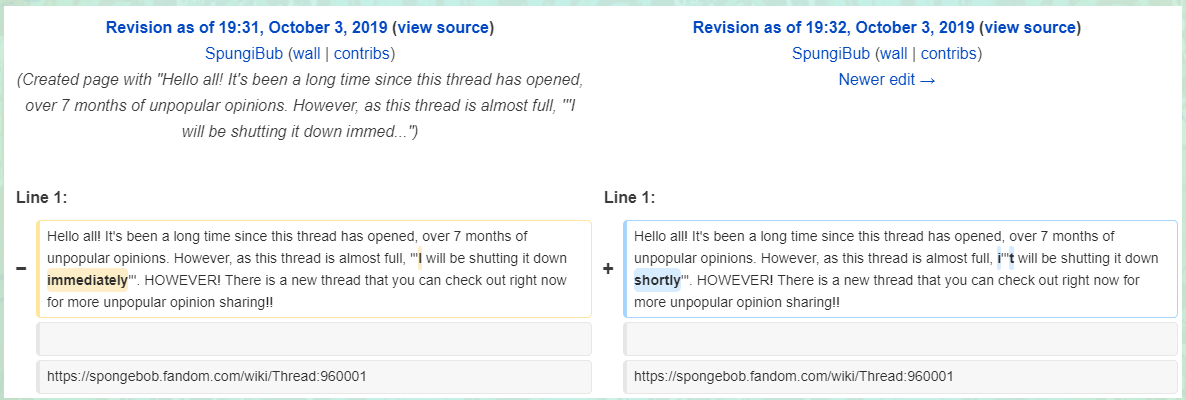Viewport: 1186px width, 400px height.
Task: Click 'view source' for the 19:31 revision
Action: click(445, 28)
